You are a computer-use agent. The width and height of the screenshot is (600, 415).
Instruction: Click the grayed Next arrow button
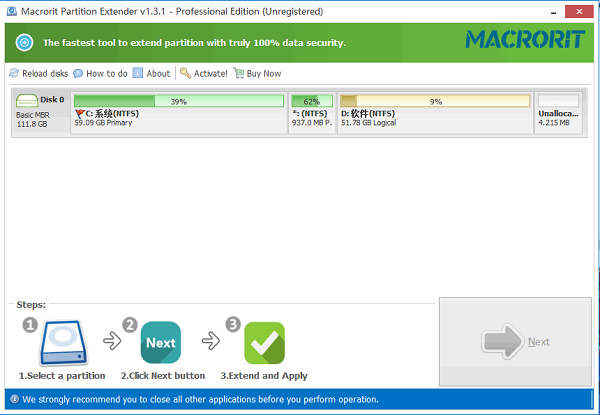[515, 342]
